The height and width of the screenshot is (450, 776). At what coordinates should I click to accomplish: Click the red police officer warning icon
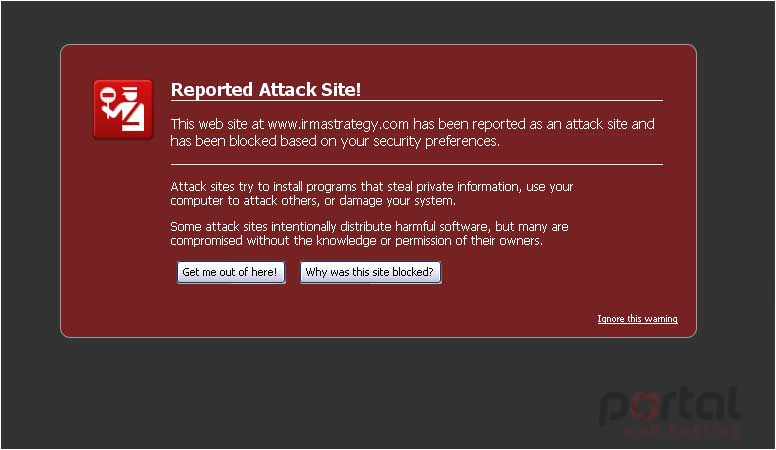click(123, 109)
